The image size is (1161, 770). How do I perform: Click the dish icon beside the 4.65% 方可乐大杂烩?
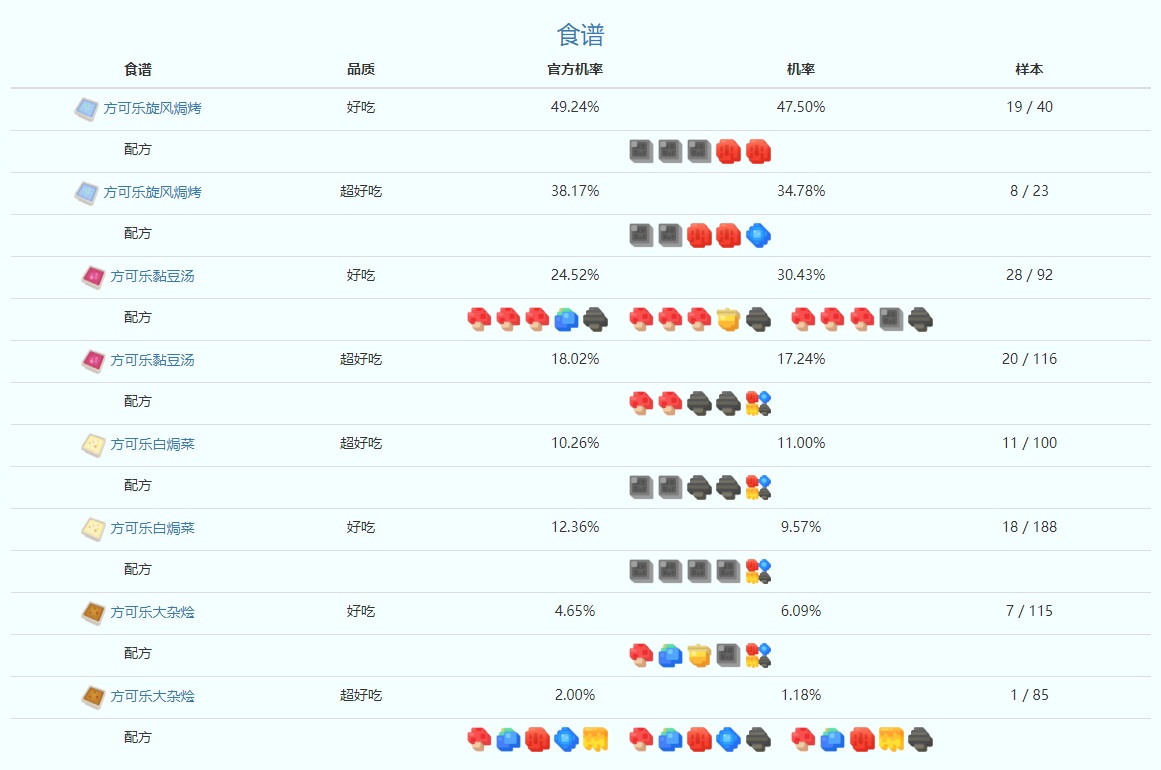coord(93,612)
